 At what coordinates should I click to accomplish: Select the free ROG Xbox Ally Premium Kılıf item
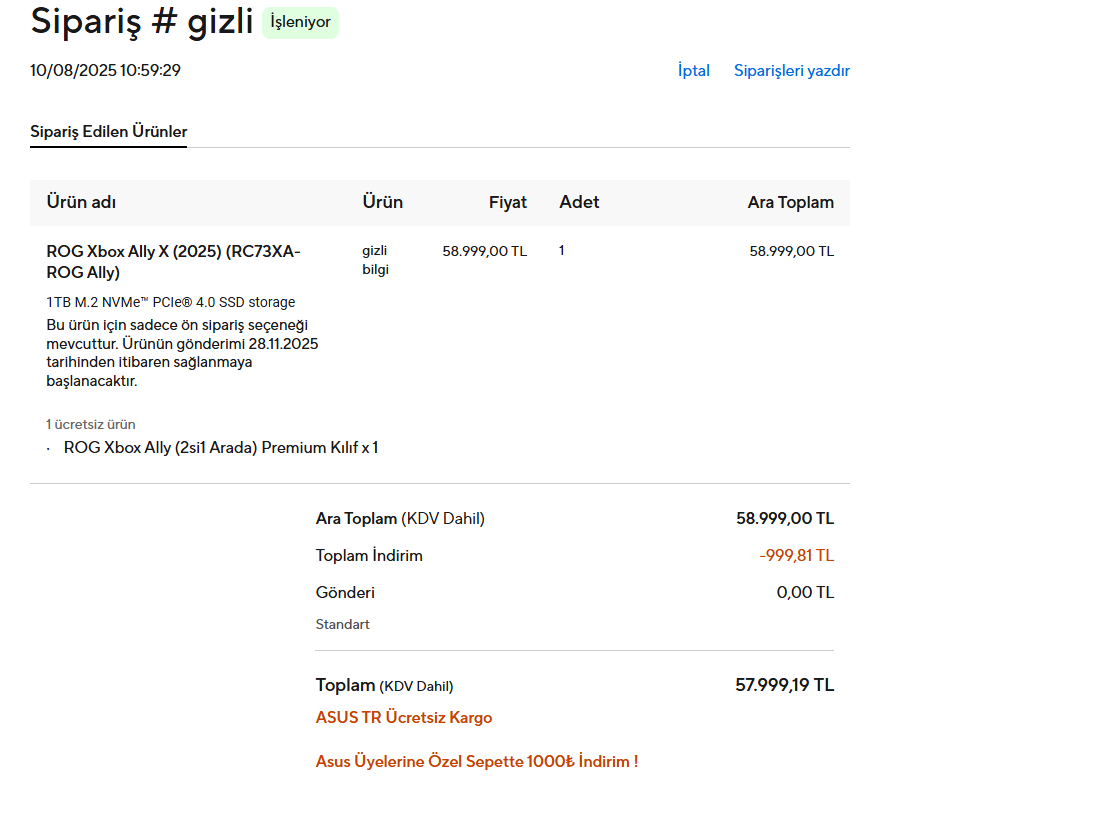coord(220,448)
